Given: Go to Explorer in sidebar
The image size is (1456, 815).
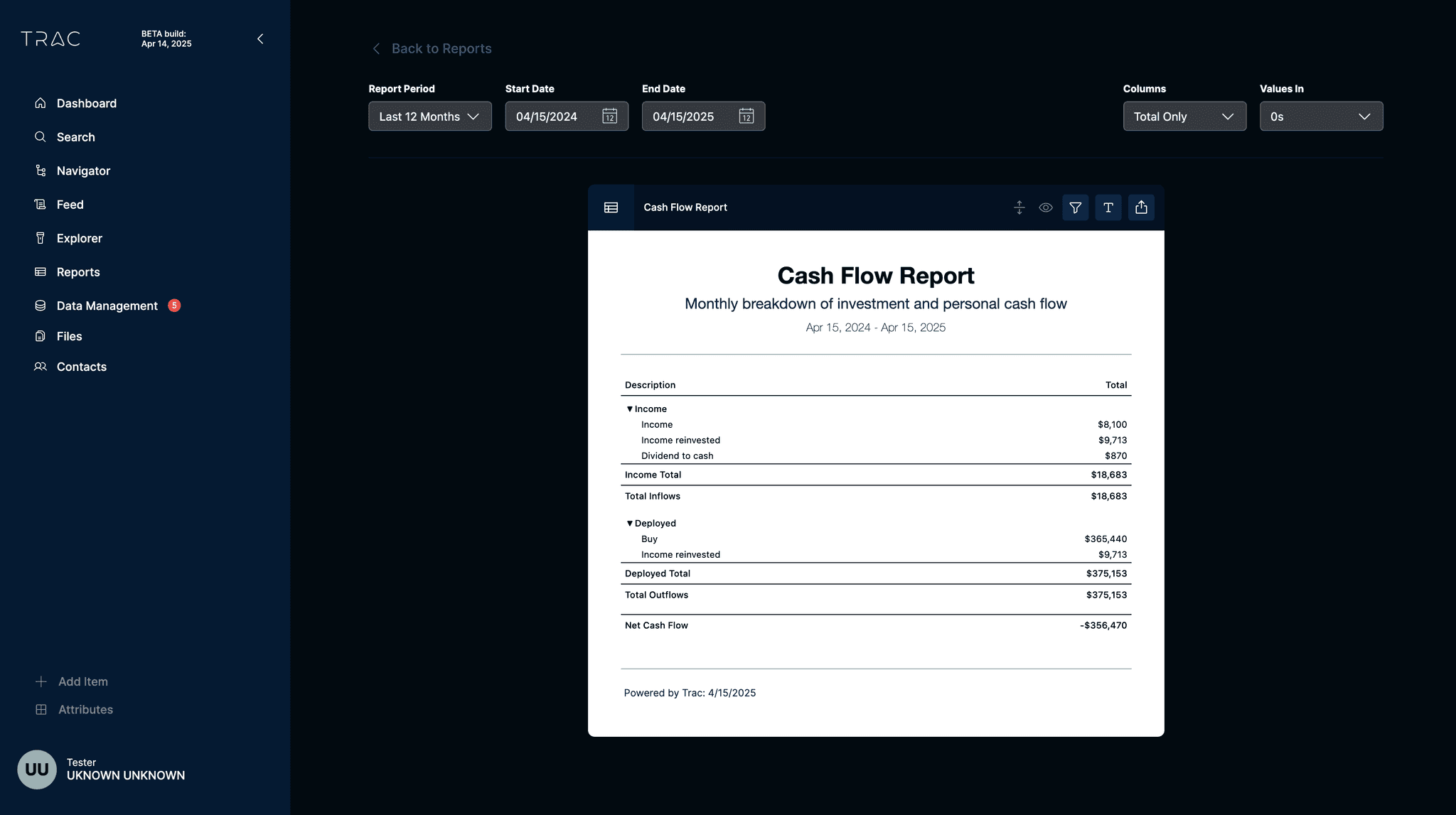Looking at the screenshot, I should [x=79, y=239].
